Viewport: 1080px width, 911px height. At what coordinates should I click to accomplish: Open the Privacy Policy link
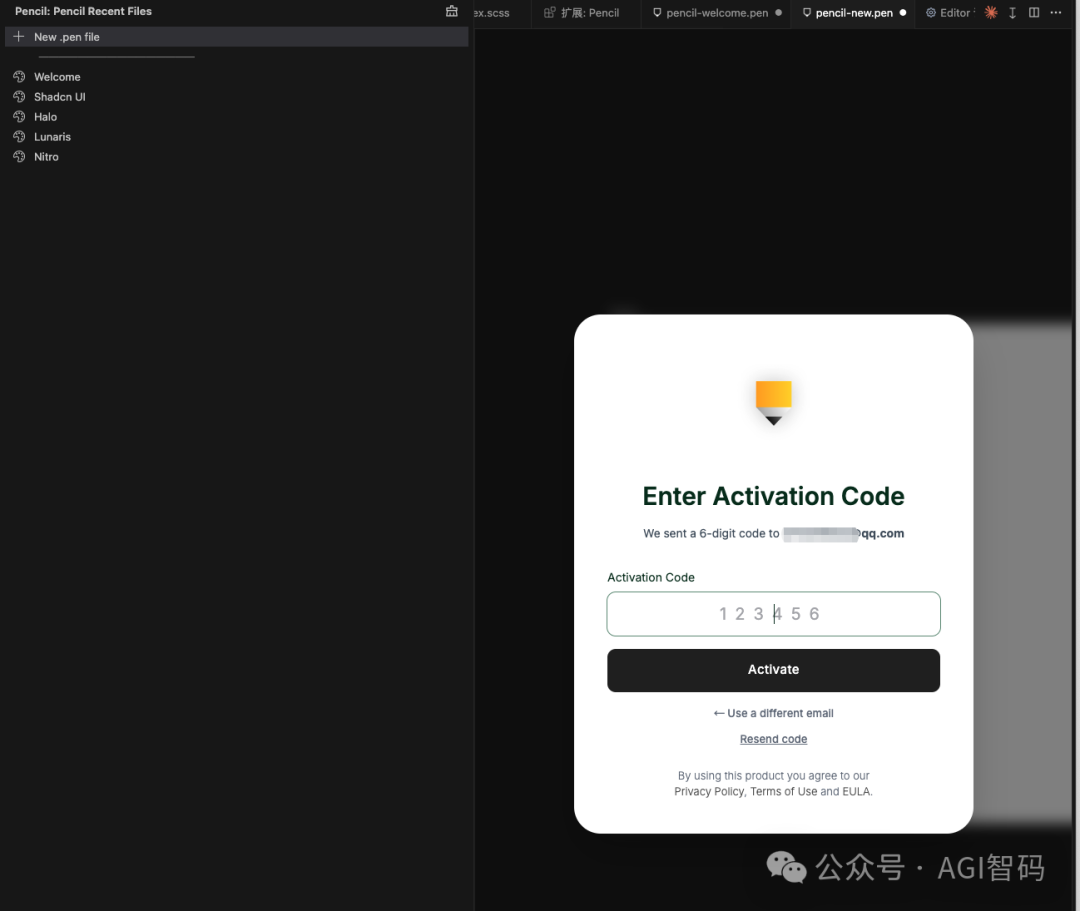point(709,792)
